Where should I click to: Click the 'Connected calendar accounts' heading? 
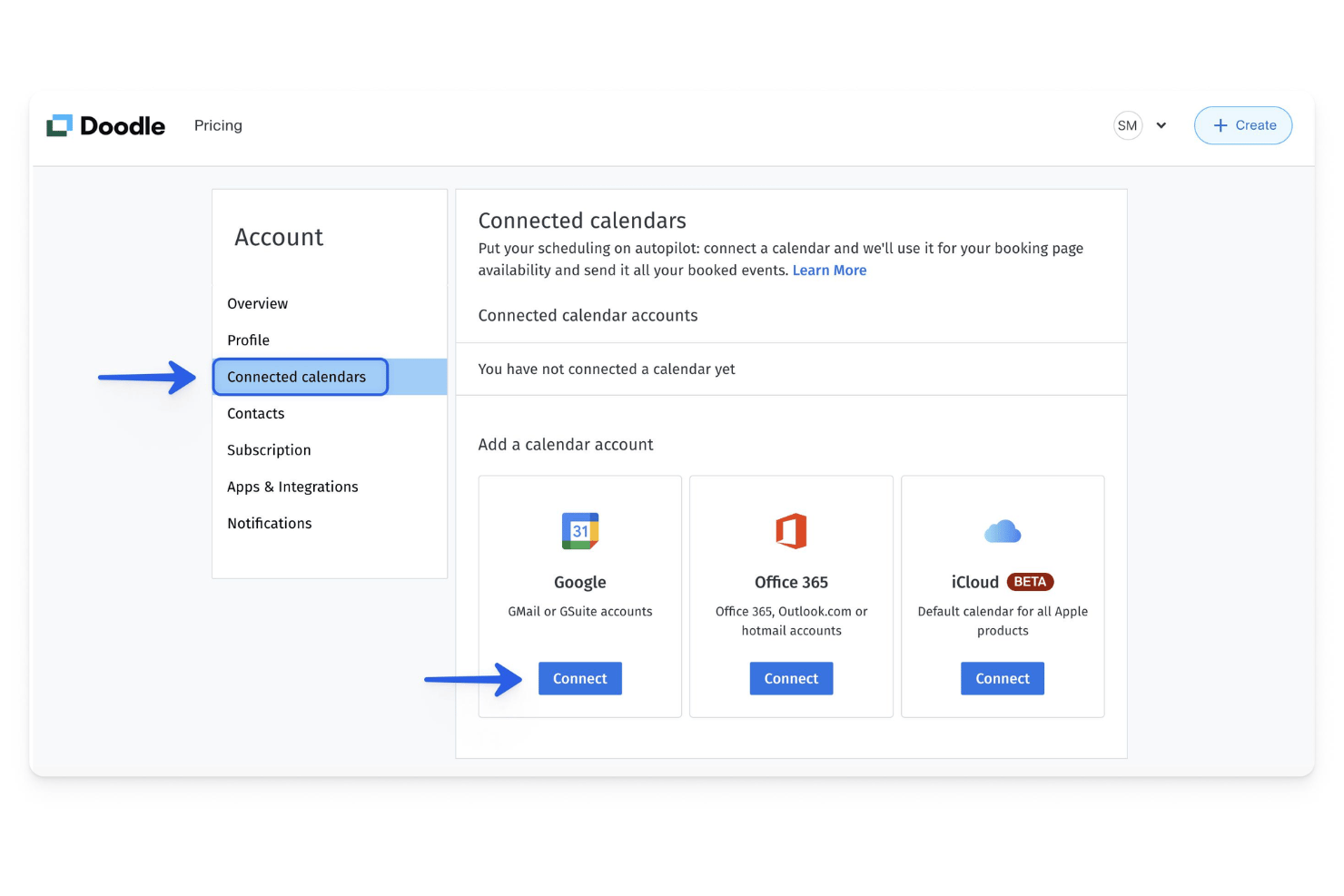point(588,316)
